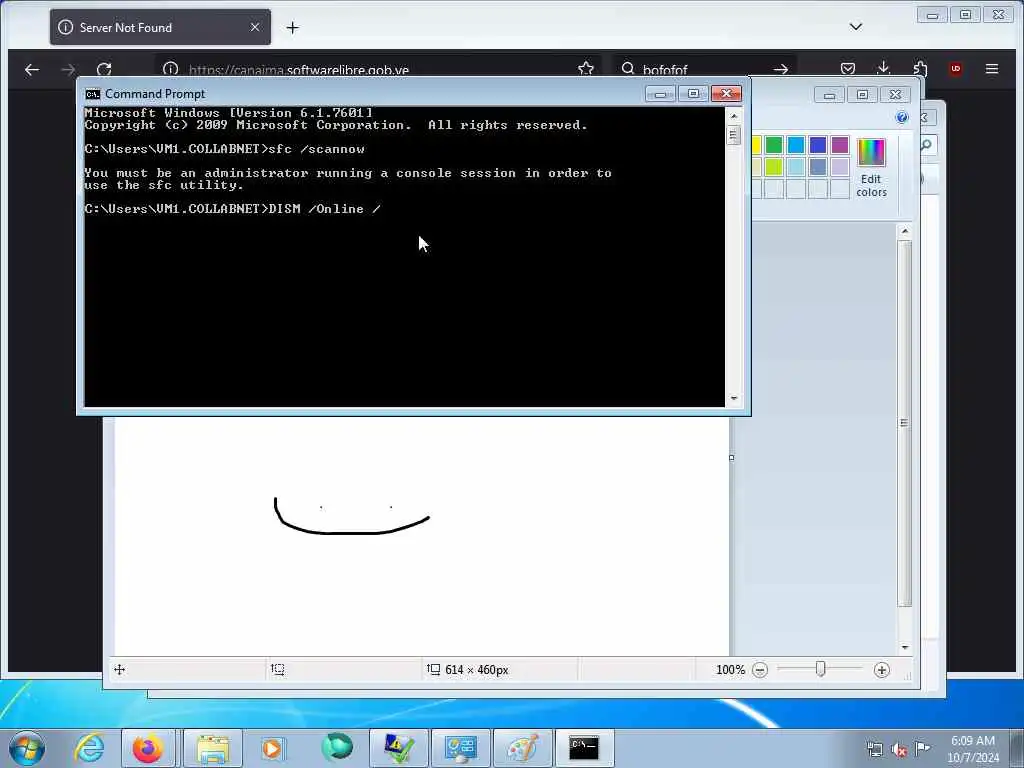The image size is (1024, 768).
Task: Click the Command Prompt scroll down arrow
Action: 733,398
